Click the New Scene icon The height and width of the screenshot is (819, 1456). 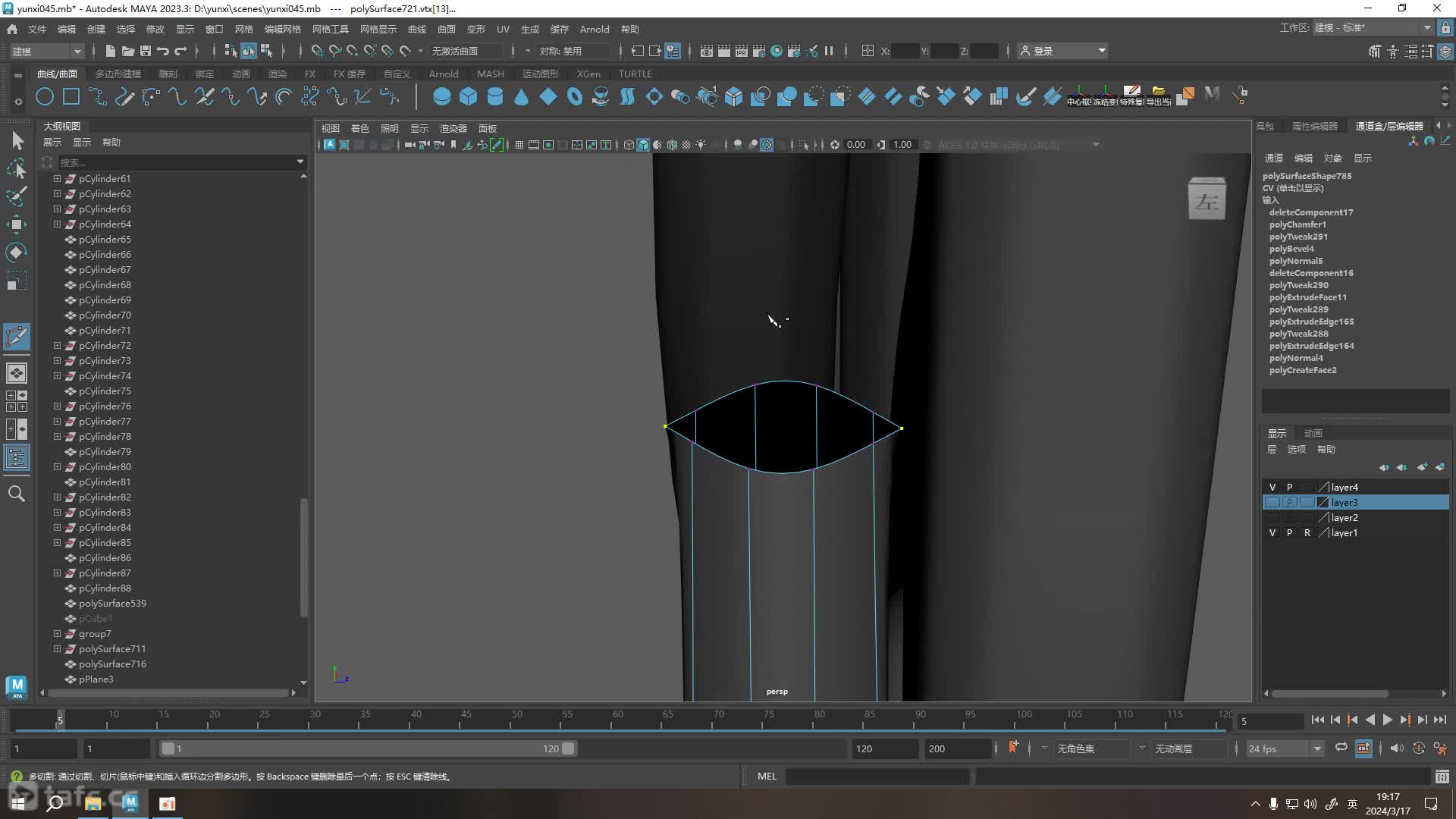(x=110, y=51)
